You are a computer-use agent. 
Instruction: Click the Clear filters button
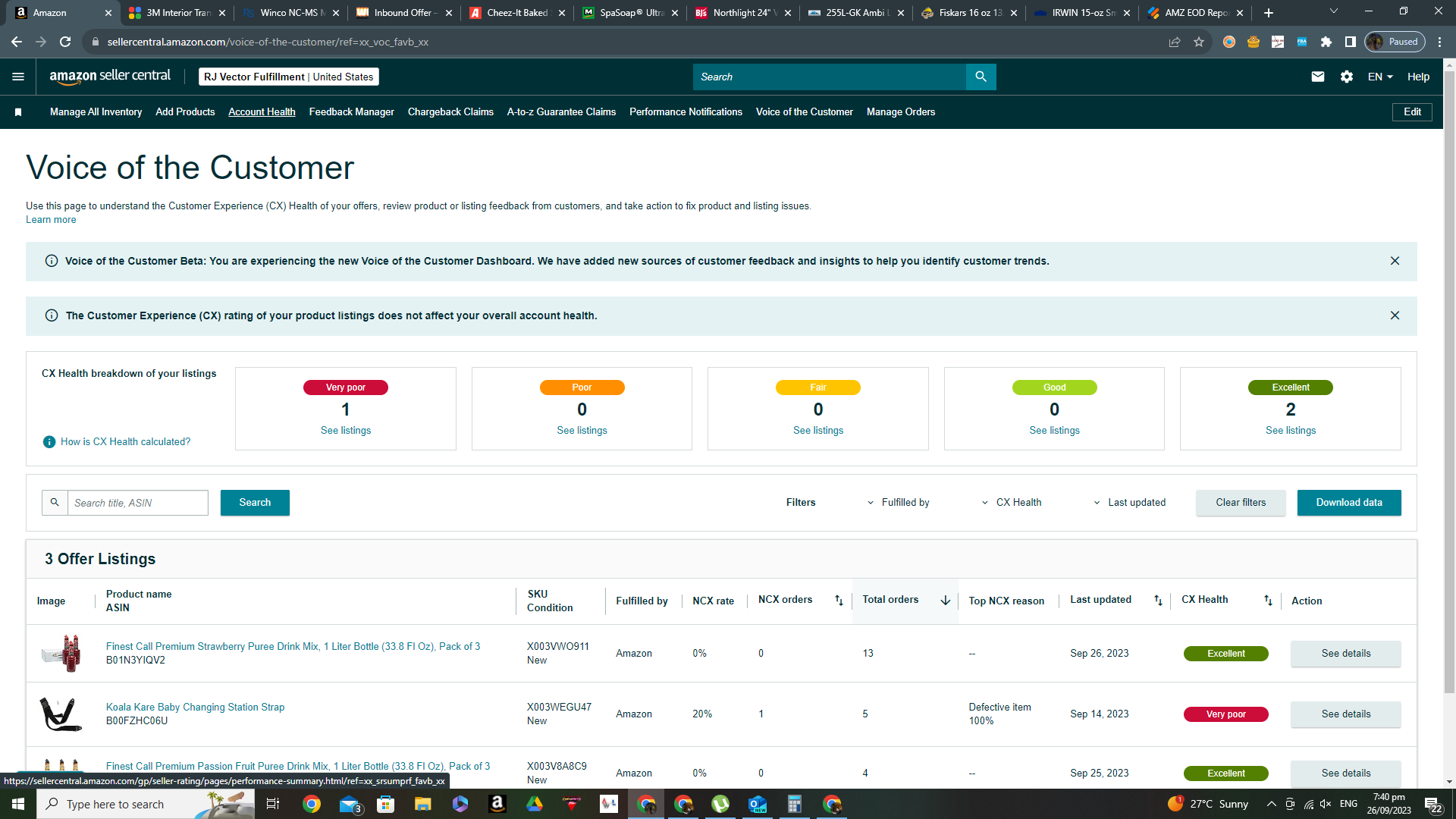(1241, 503)
